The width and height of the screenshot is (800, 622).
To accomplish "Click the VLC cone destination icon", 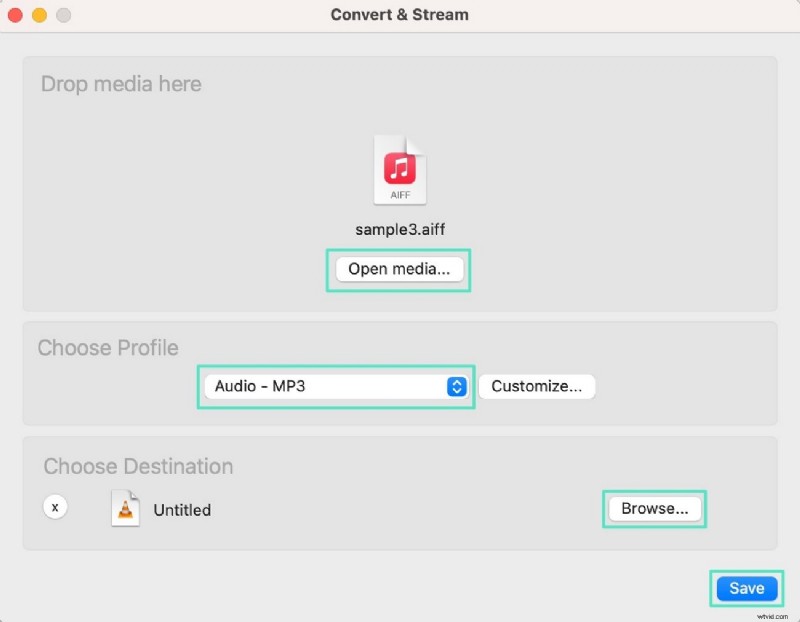I will (x=126, y=509).
